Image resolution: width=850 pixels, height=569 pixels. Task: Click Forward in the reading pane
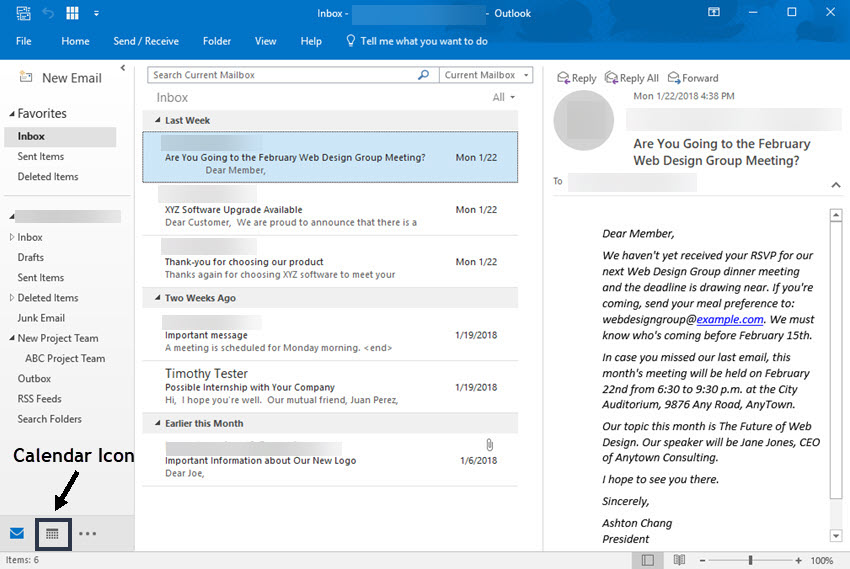pyautogui.click(x=693, y=78)
